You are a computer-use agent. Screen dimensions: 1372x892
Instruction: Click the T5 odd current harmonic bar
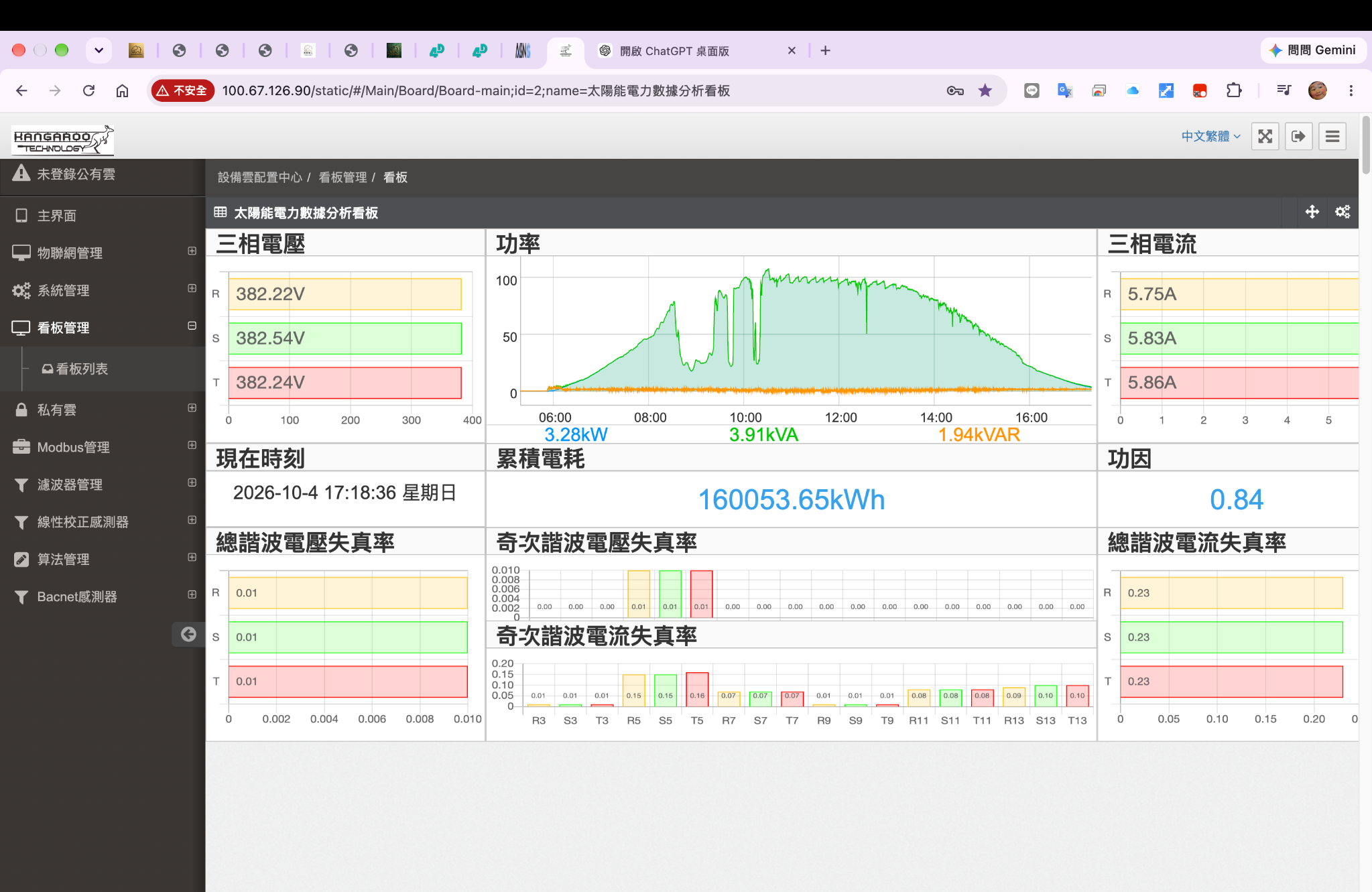[697, 690]
